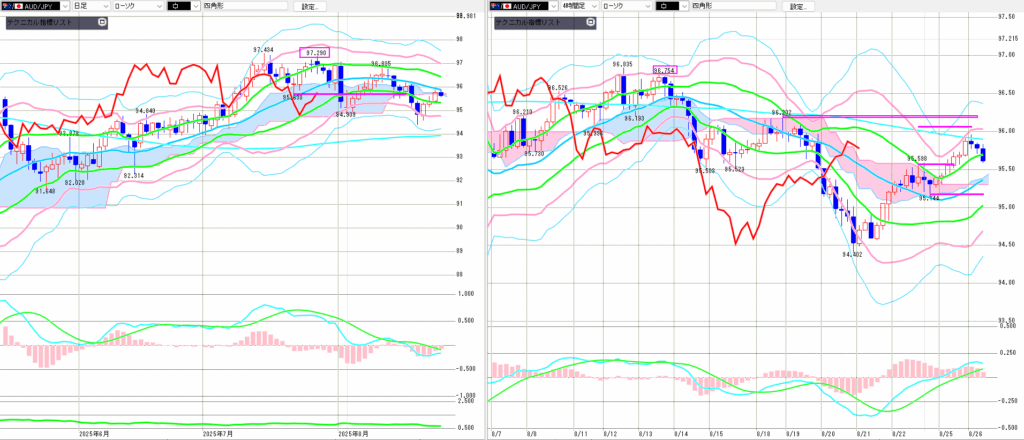Click the 97.484 high price label

pos(263,50)
